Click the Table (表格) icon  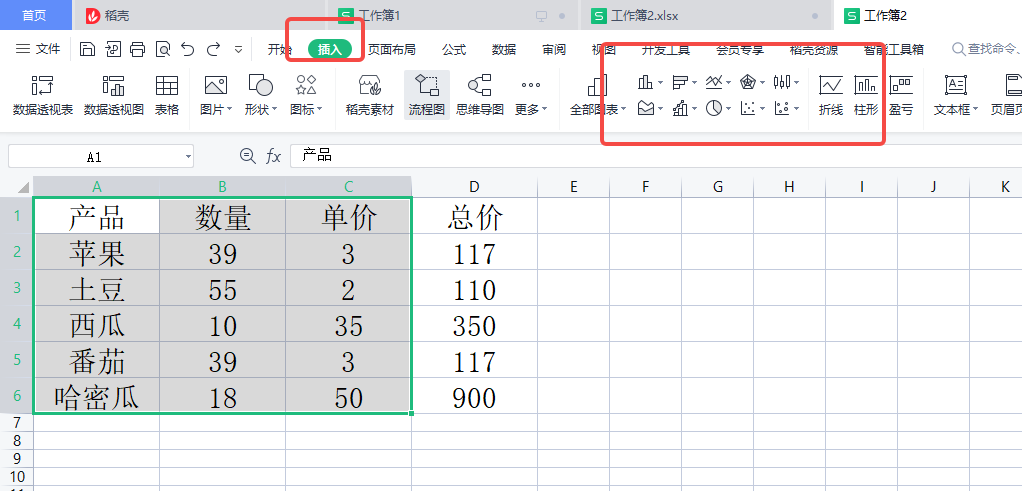[167, 94]
